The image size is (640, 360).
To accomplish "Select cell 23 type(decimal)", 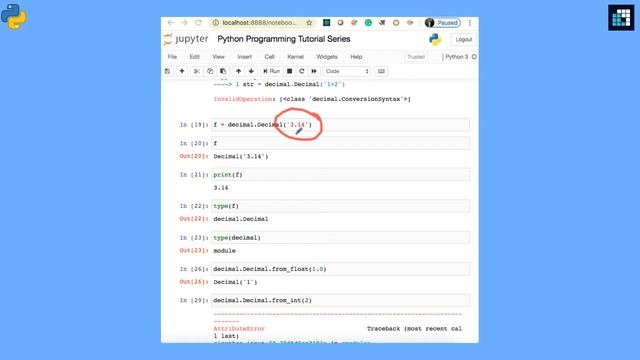I will pos(340,238).
